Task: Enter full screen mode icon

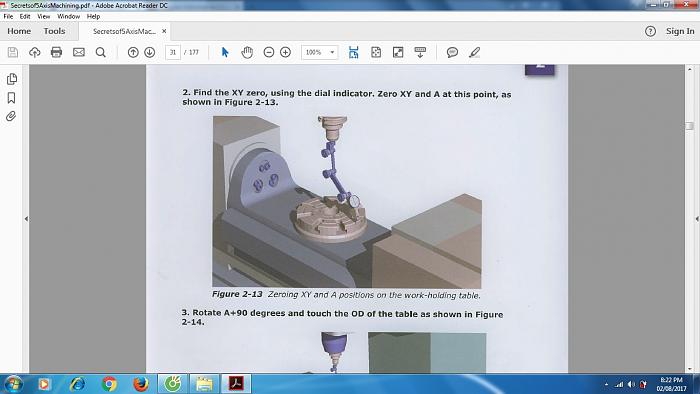Action: (398, 52)
